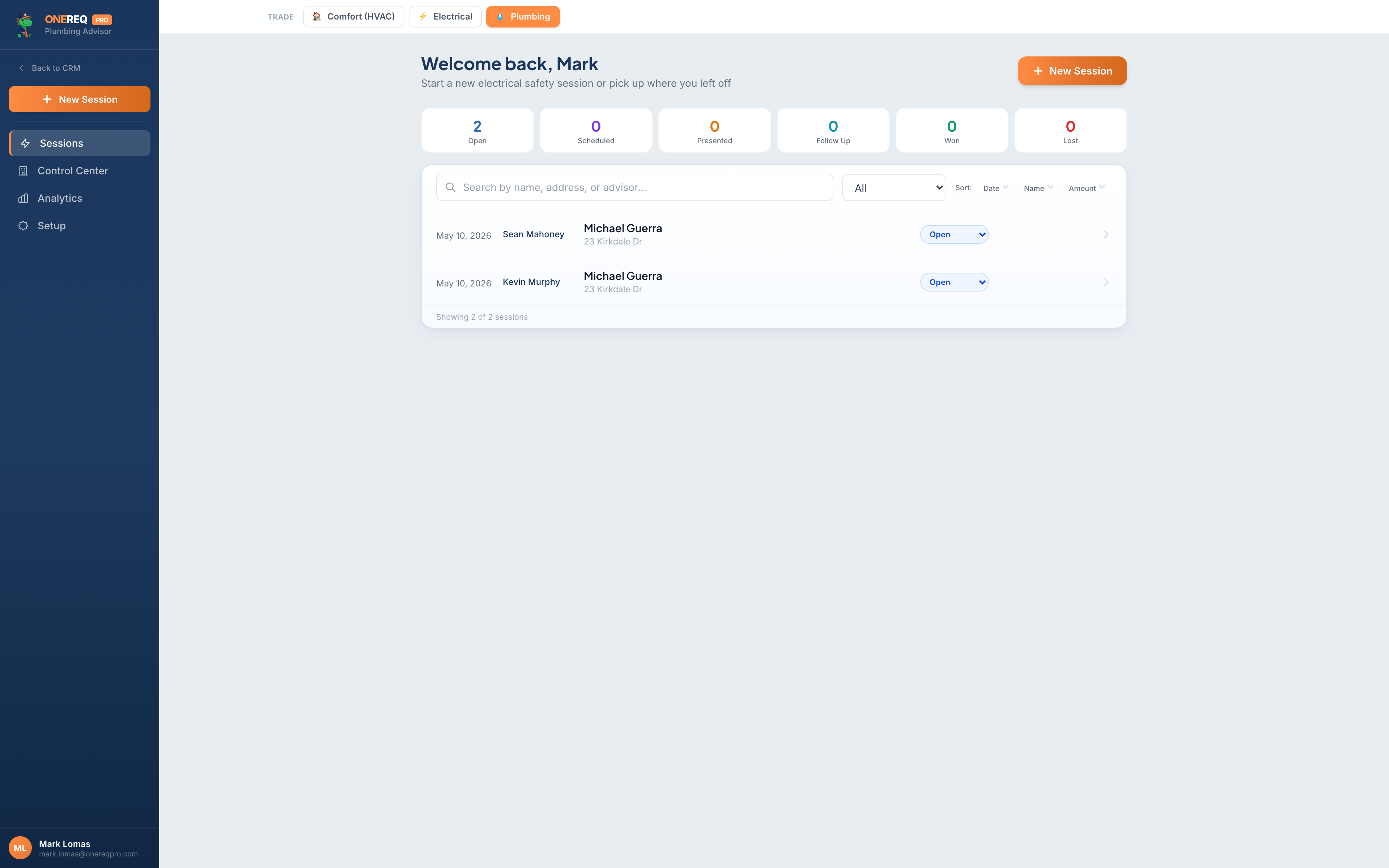
Task: Go to Control Center
Action: (79, 170)
